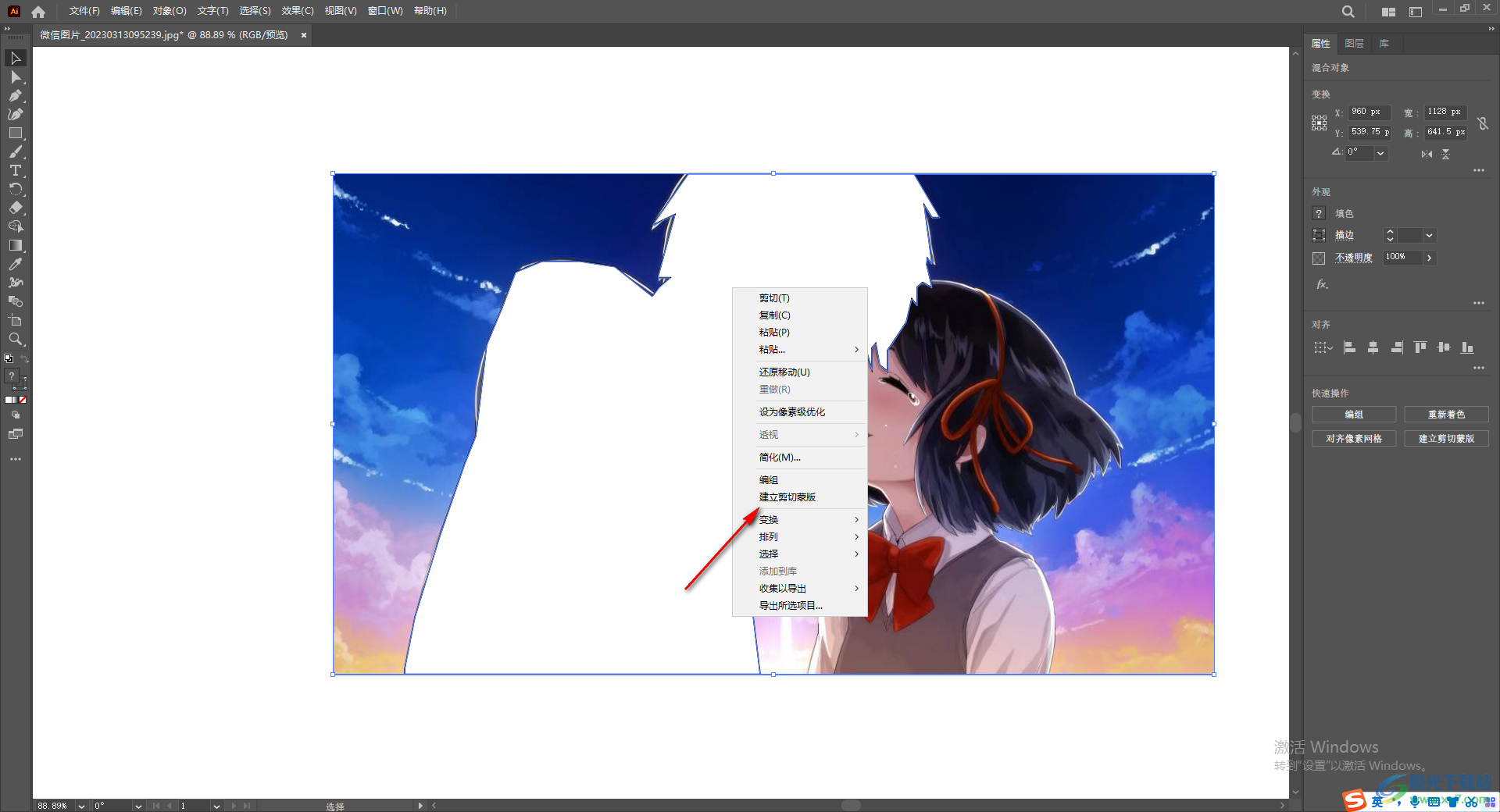Toggle constrain width and height proportions

click(x=1483, y=123)
